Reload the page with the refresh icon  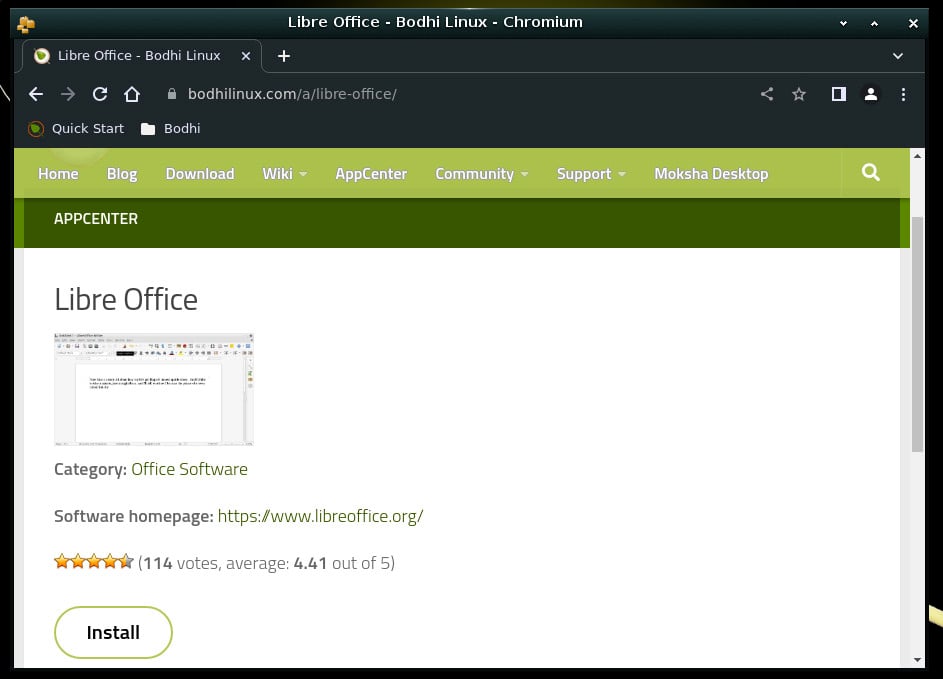[x=100, y=94]
